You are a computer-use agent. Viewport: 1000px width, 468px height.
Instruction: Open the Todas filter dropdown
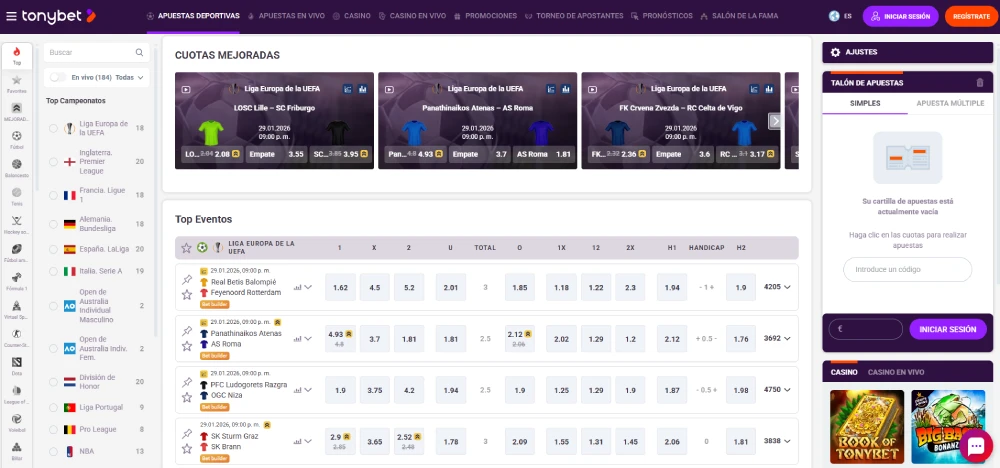click(129, 77)
